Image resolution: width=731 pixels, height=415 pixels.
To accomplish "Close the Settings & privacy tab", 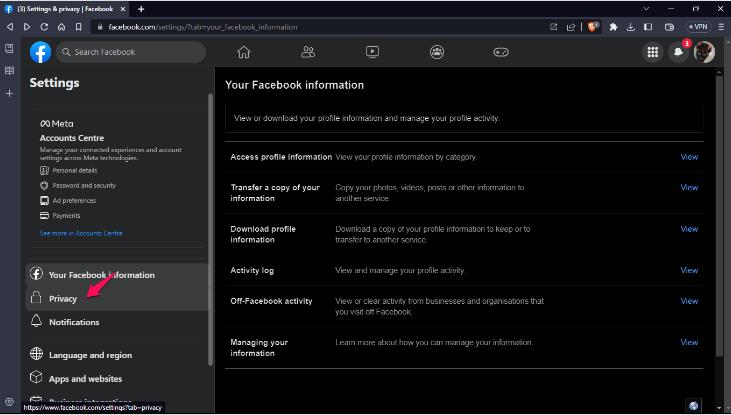I will 123,9.
